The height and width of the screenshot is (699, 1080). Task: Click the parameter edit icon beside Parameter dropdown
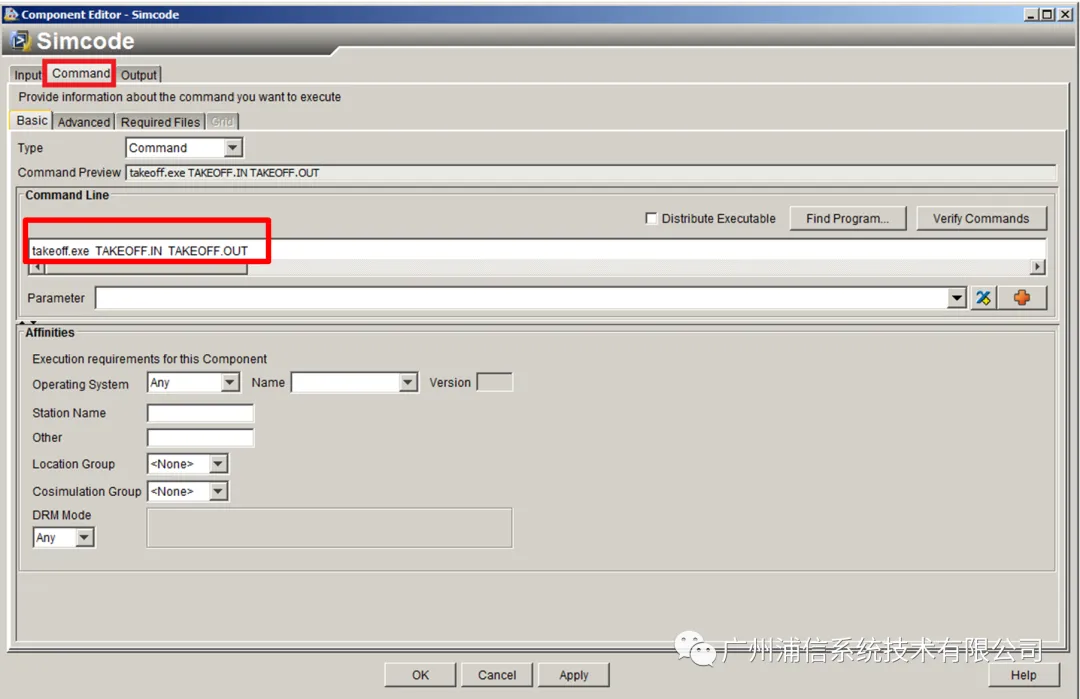tap(984, 298)
